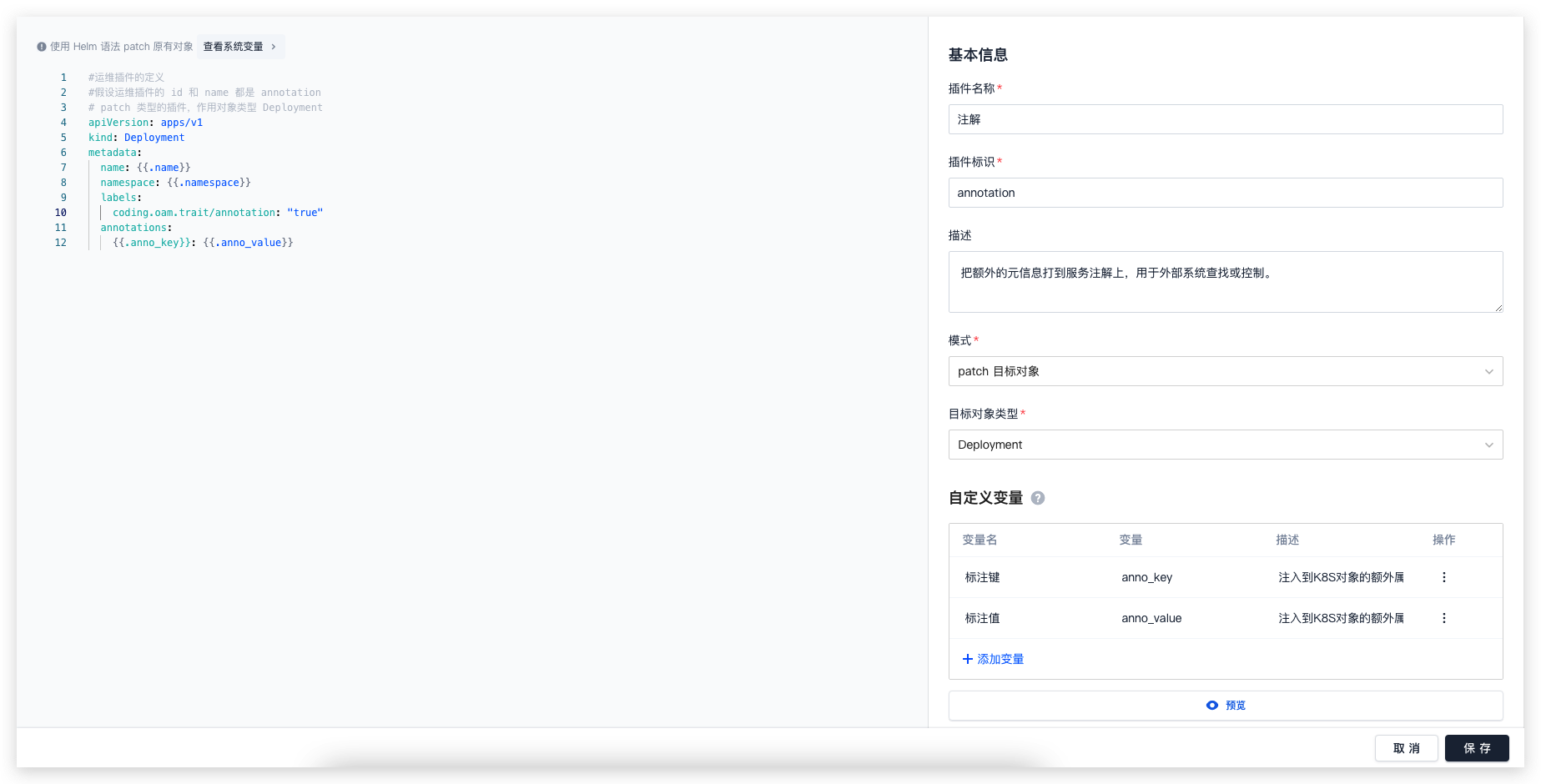Click line number 10 in the editor gutter
The width and height of the screenshot is (1541, 784).
coord(61,213)
